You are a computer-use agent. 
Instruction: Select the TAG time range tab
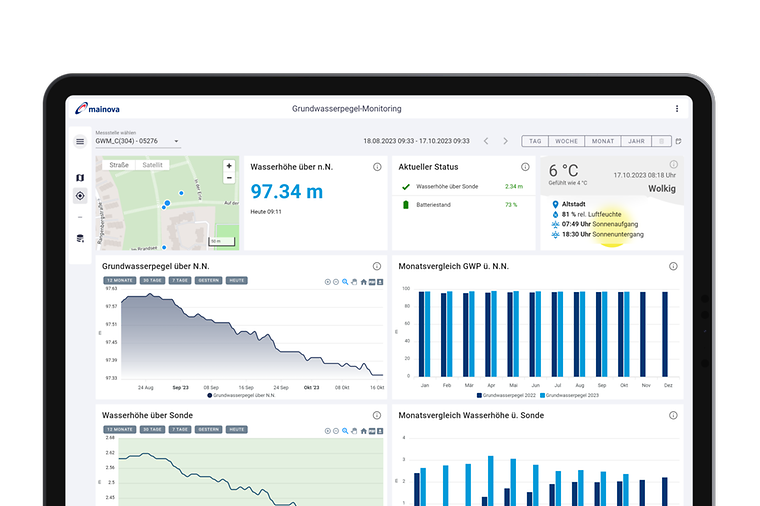[x=535, y=141]
